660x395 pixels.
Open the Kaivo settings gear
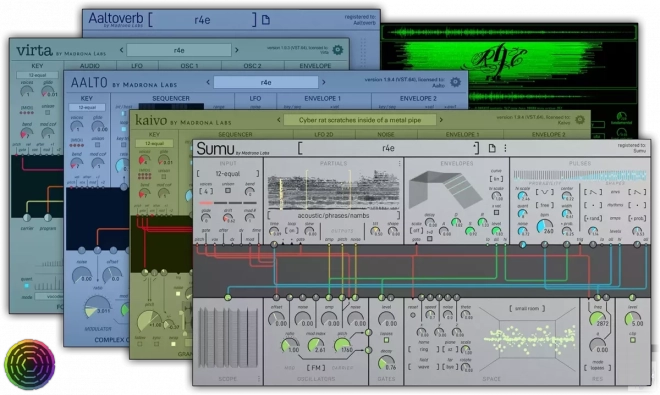[x=580, y=120]
